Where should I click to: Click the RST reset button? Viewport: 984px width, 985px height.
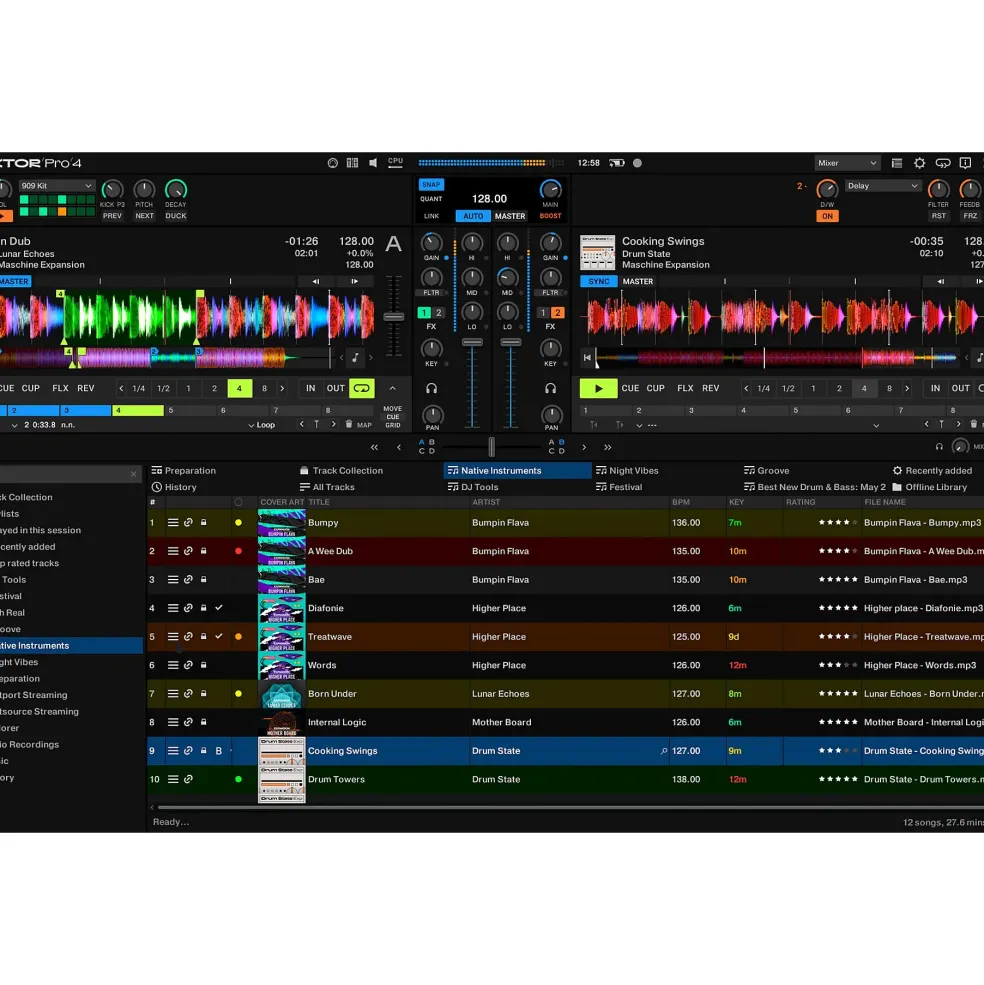tap(939, 216)
